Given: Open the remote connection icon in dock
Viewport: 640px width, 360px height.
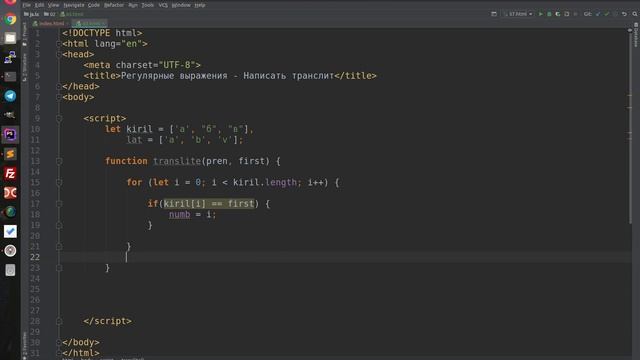Looking at the screenshot, I should (10, 57).
